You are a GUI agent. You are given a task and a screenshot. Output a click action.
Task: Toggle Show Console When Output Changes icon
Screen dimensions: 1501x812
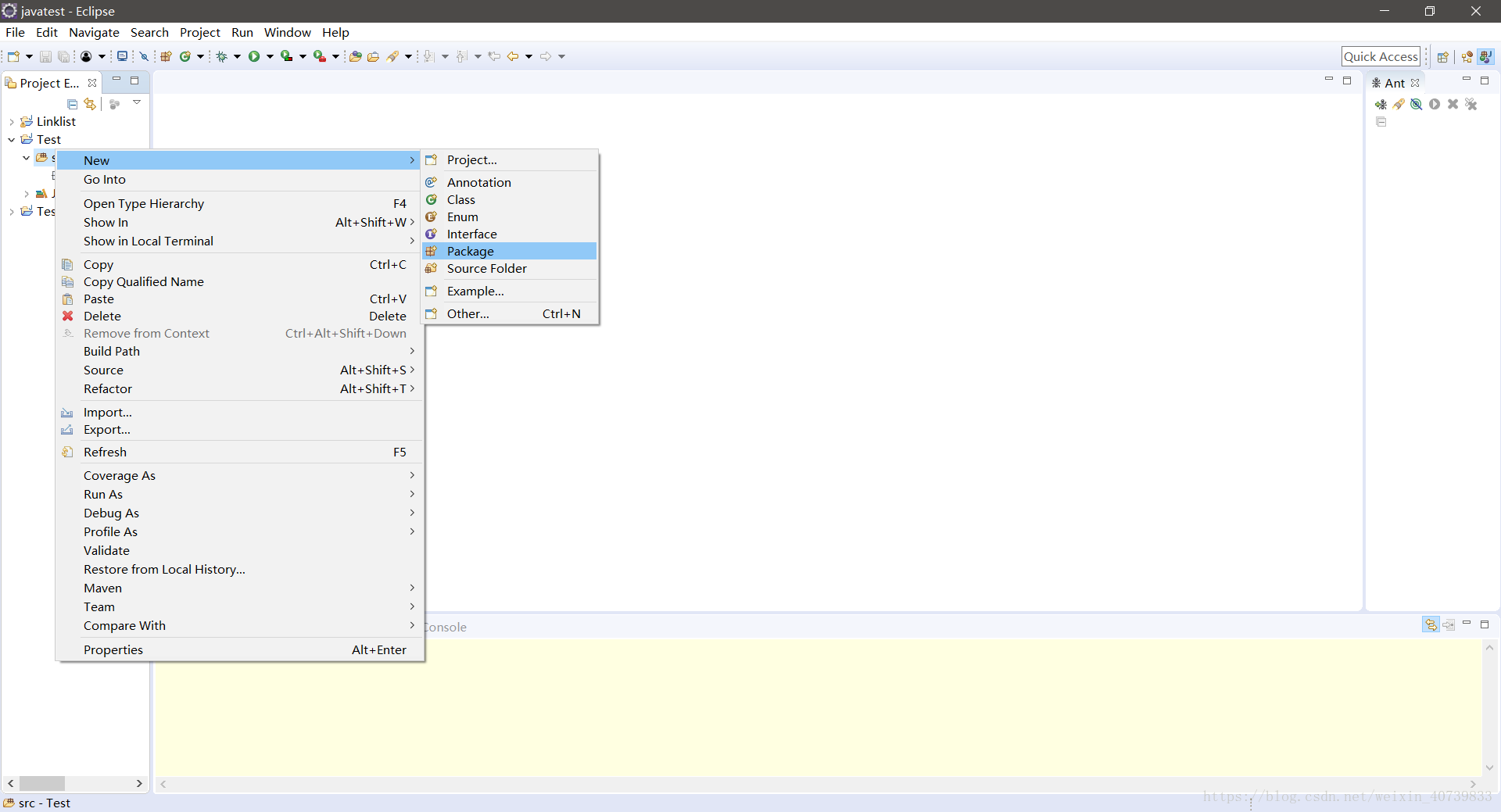(x=1431, y=624)
